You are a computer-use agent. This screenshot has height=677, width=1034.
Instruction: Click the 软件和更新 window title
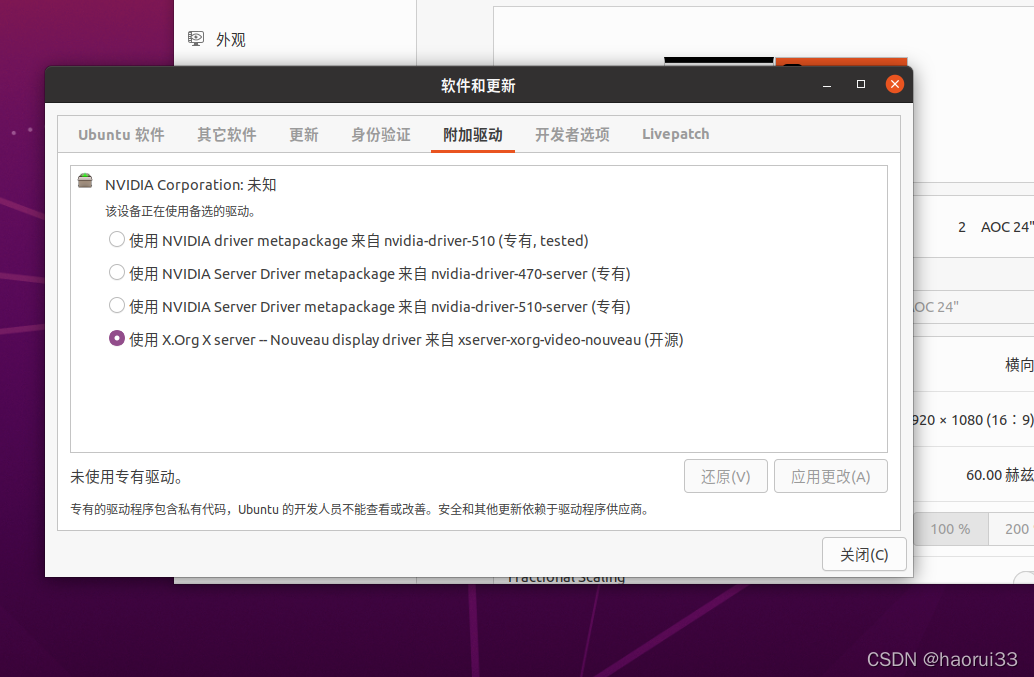(478, 86)
